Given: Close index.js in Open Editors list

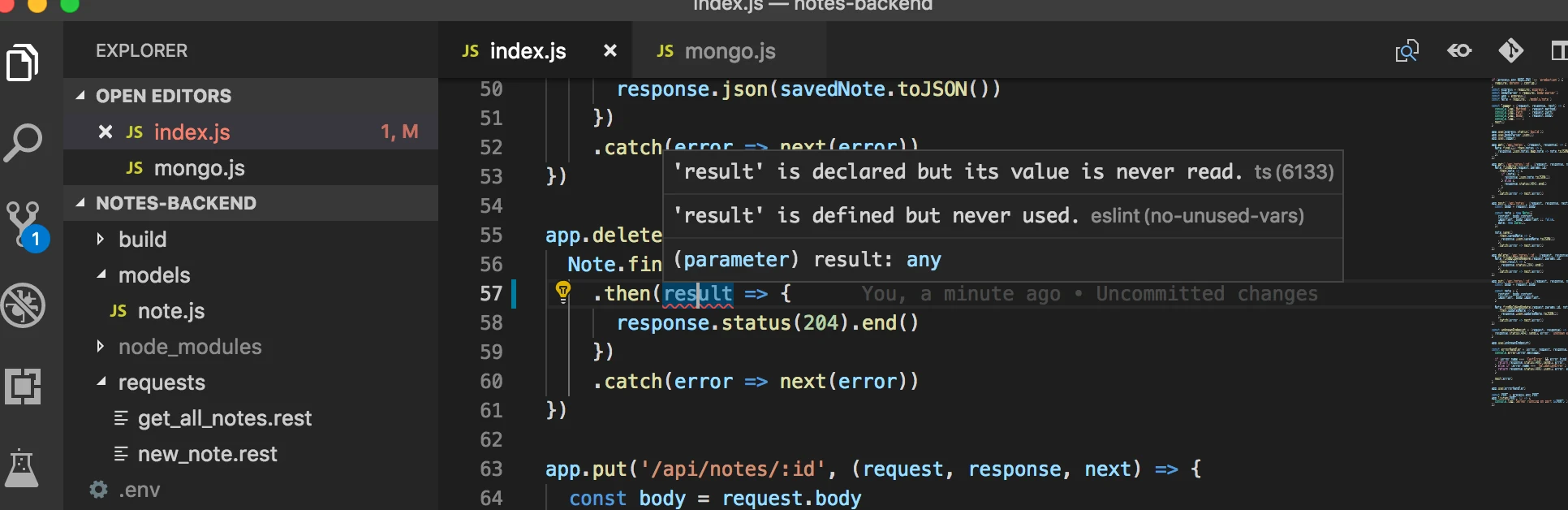Looking at the screenshot, I should [105, 132].
